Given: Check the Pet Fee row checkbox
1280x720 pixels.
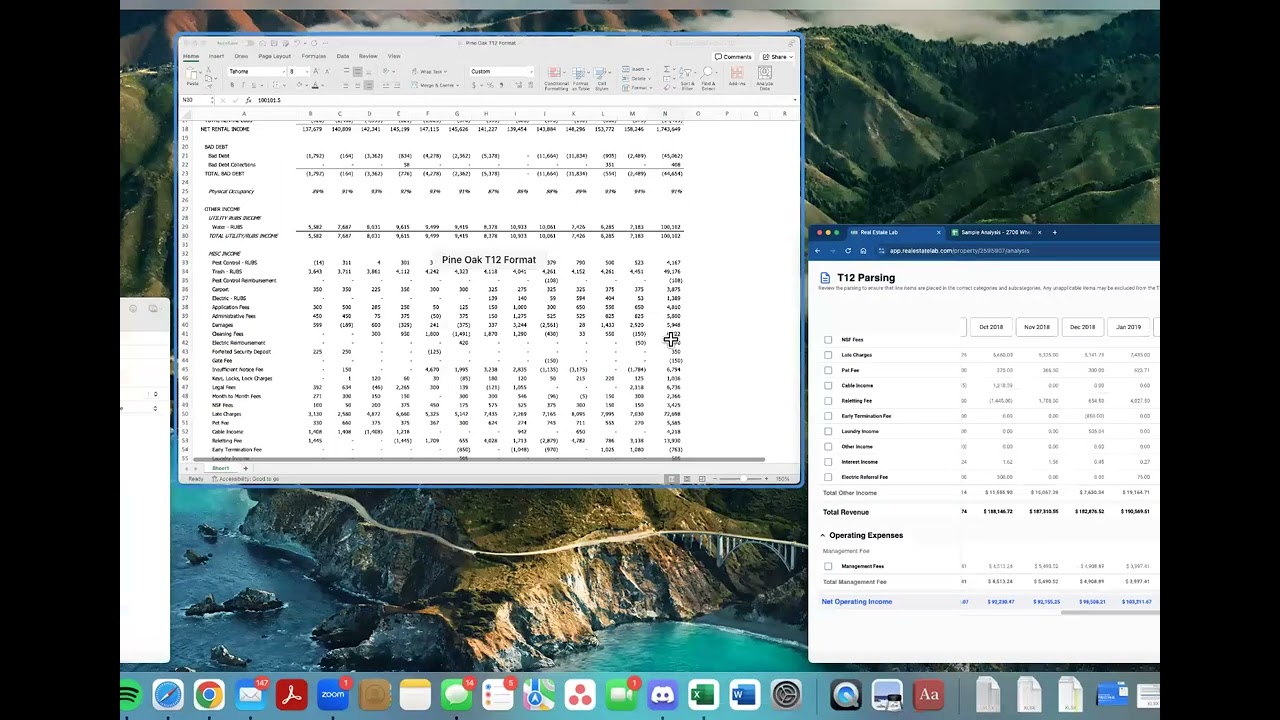Looking at the screenshot, I should click(828, 370).
